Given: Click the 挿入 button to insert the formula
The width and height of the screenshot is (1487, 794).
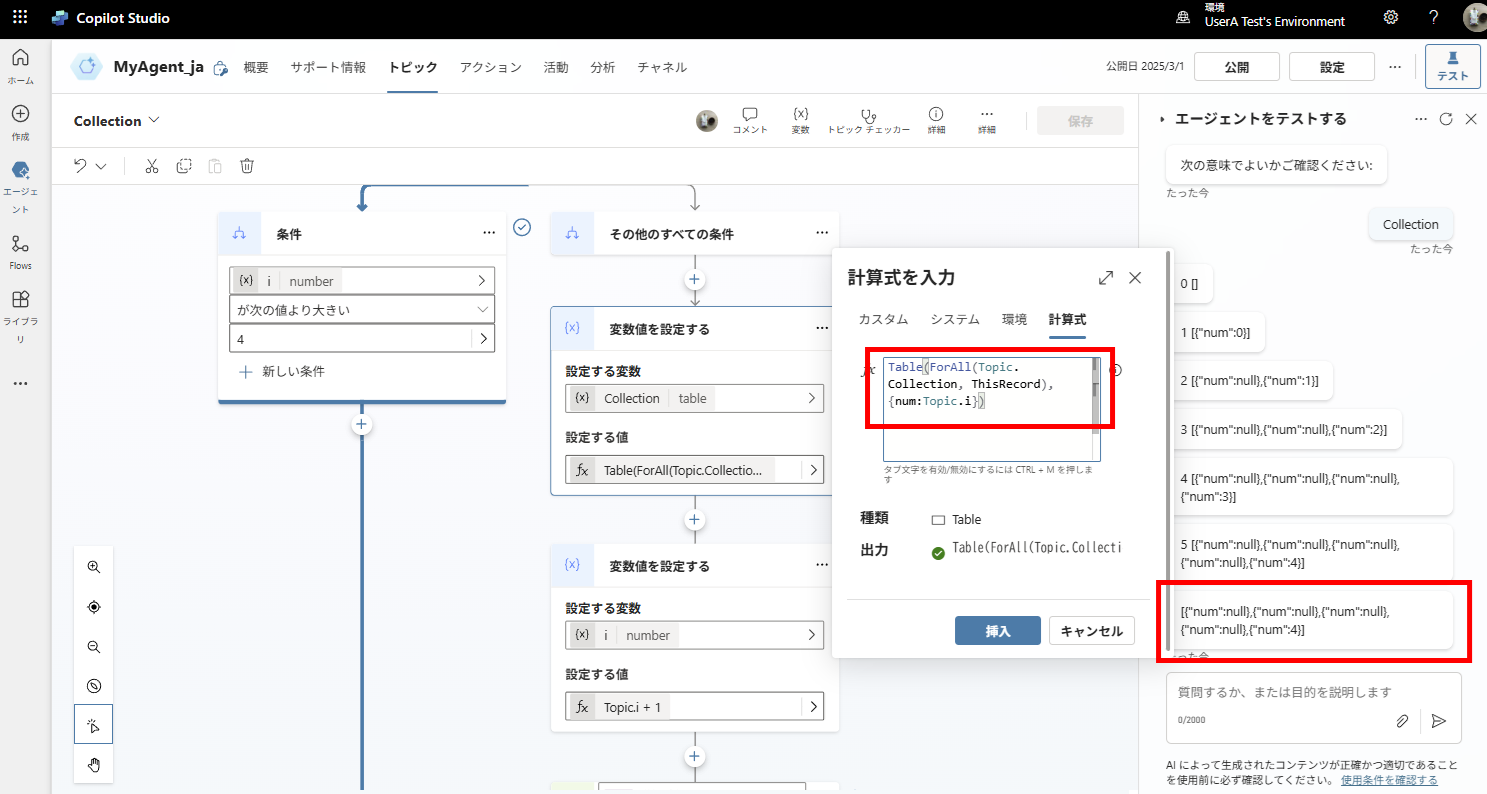Looking at the screenshot, I should click(x=997, y=630).
